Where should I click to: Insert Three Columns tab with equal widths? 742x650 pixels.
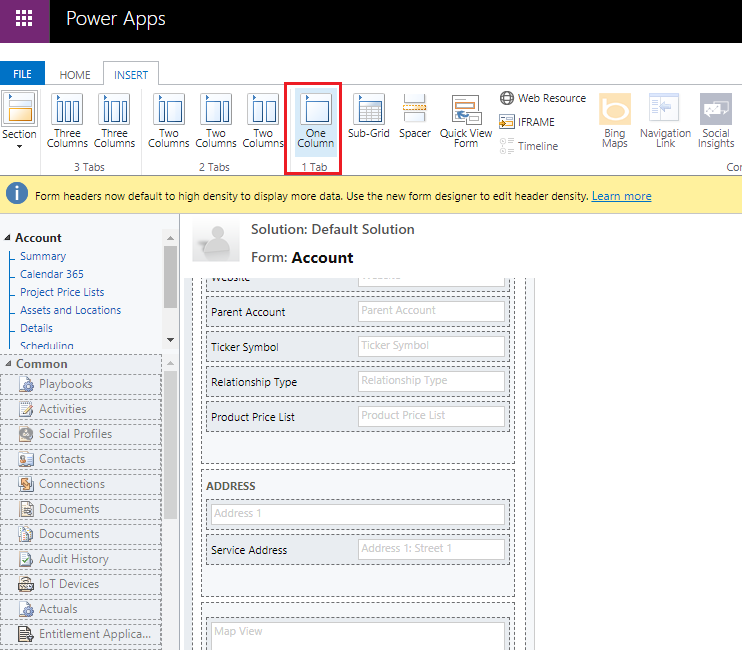[x=67, y=121]
